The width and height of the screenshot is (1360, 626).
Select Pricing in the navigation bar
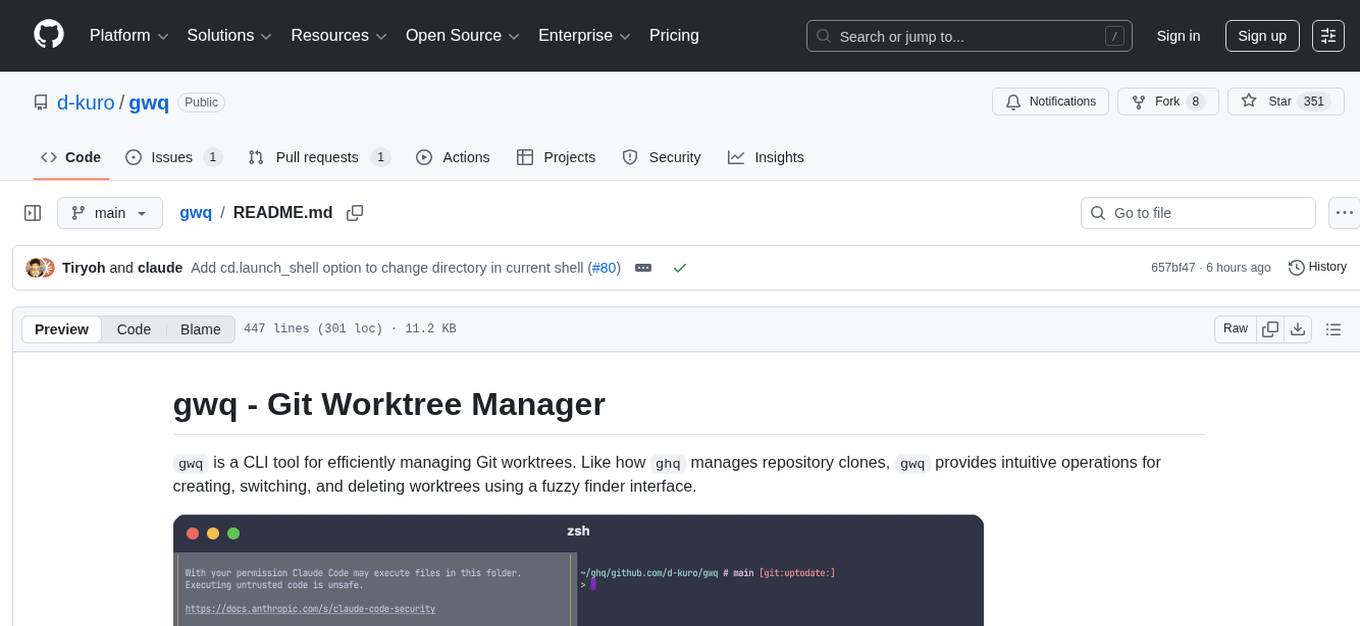coord(674,35)
